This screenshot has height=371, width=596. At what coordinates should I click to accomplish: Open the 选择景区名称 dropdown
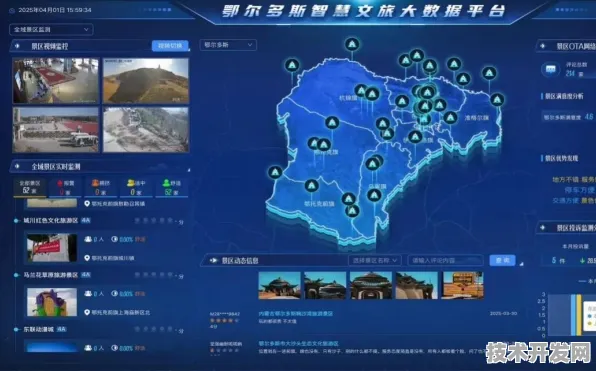click(374, 260)
